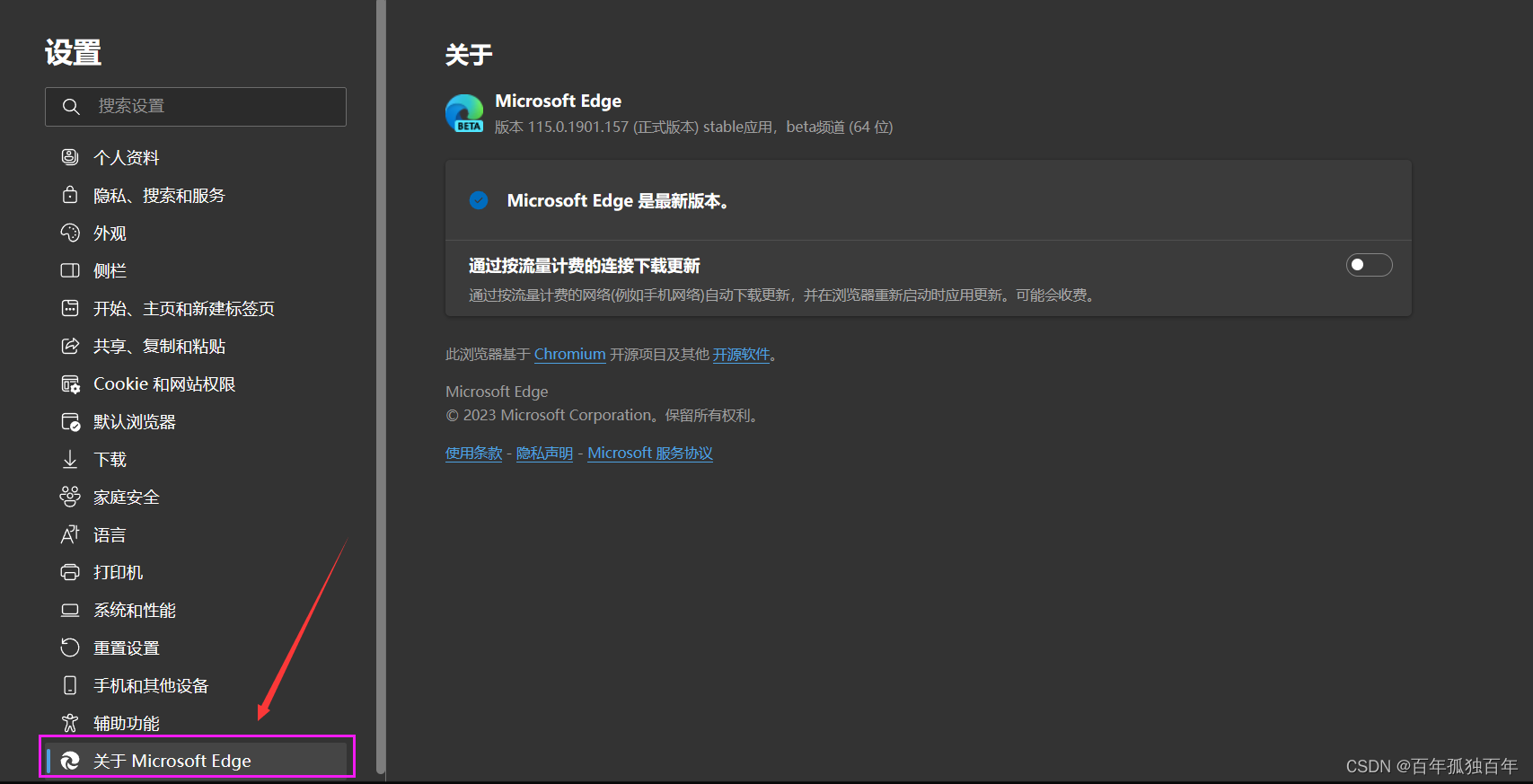Click the Microsoft Edge product name title
The height and width of the screenshot is (784, 1533).
558,101
